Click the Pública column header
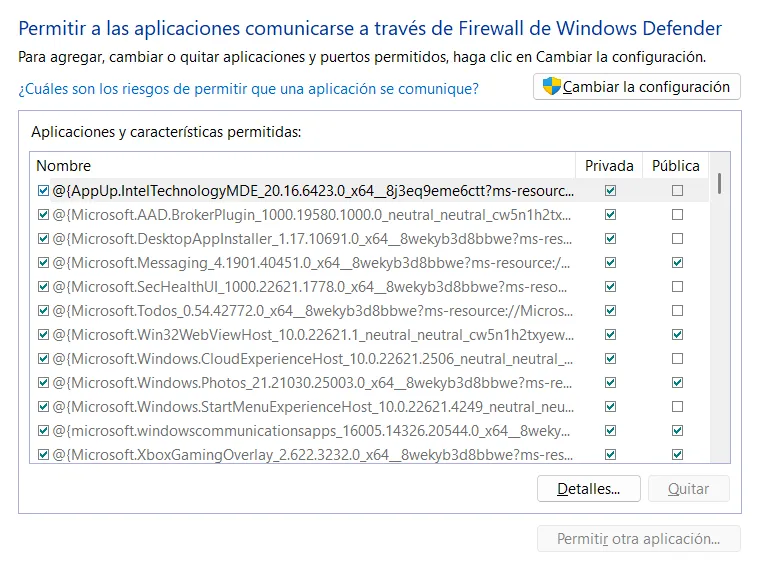Screen dimensions: 781x562 (675, 165)
